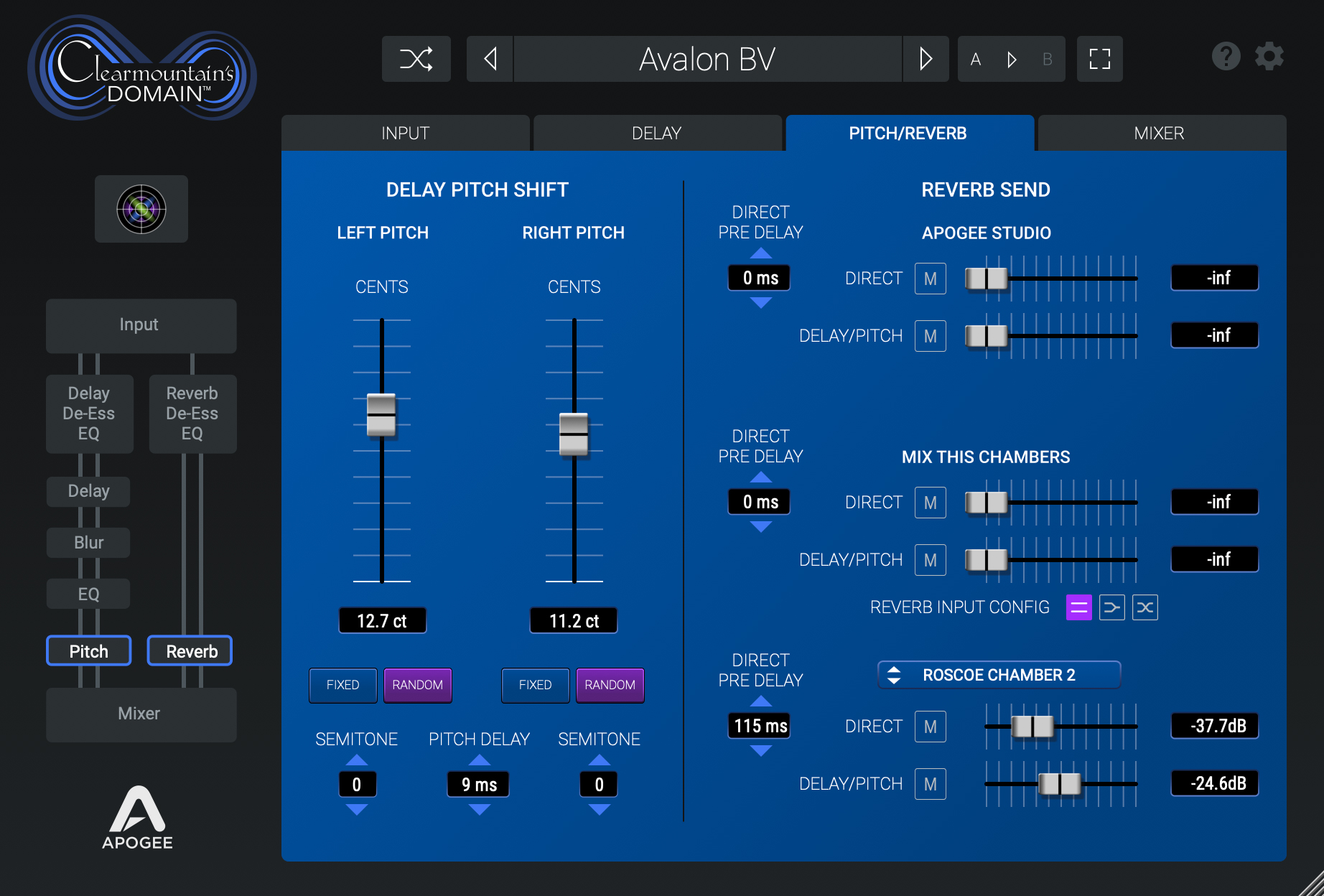Open the Roscoe Chamber 2 reverb selector
The image size is (1324, 896).
pyautogui.click(x=998, y=674)
